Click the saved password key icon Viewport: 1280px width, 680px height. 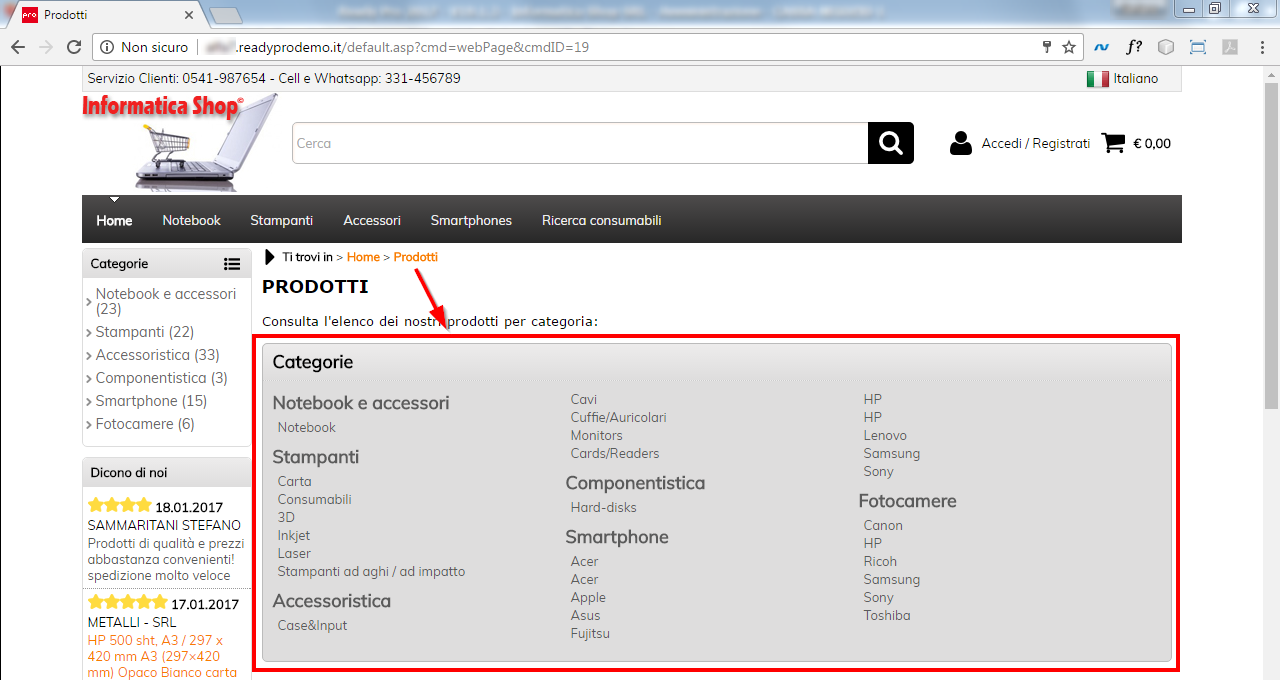(x=1047, y=47)
